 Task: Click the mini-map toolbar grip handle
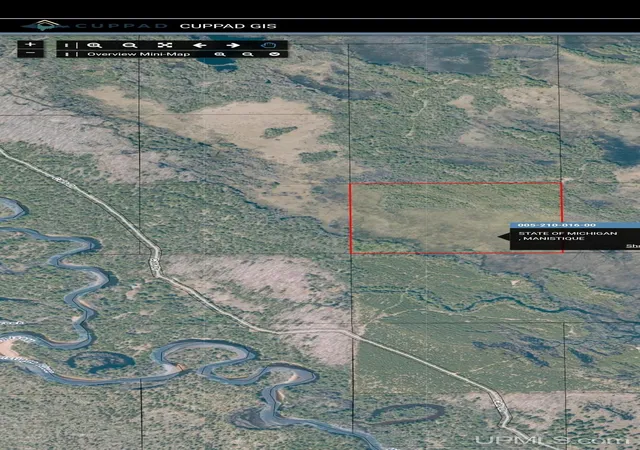point(67,54)
